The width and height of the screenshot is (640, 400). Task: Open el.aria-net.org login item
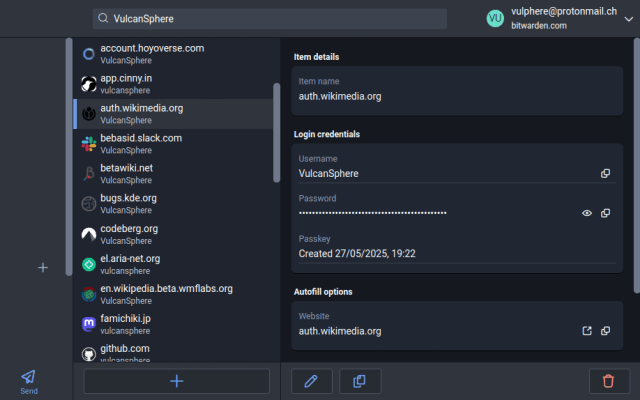tap(173, 264)
